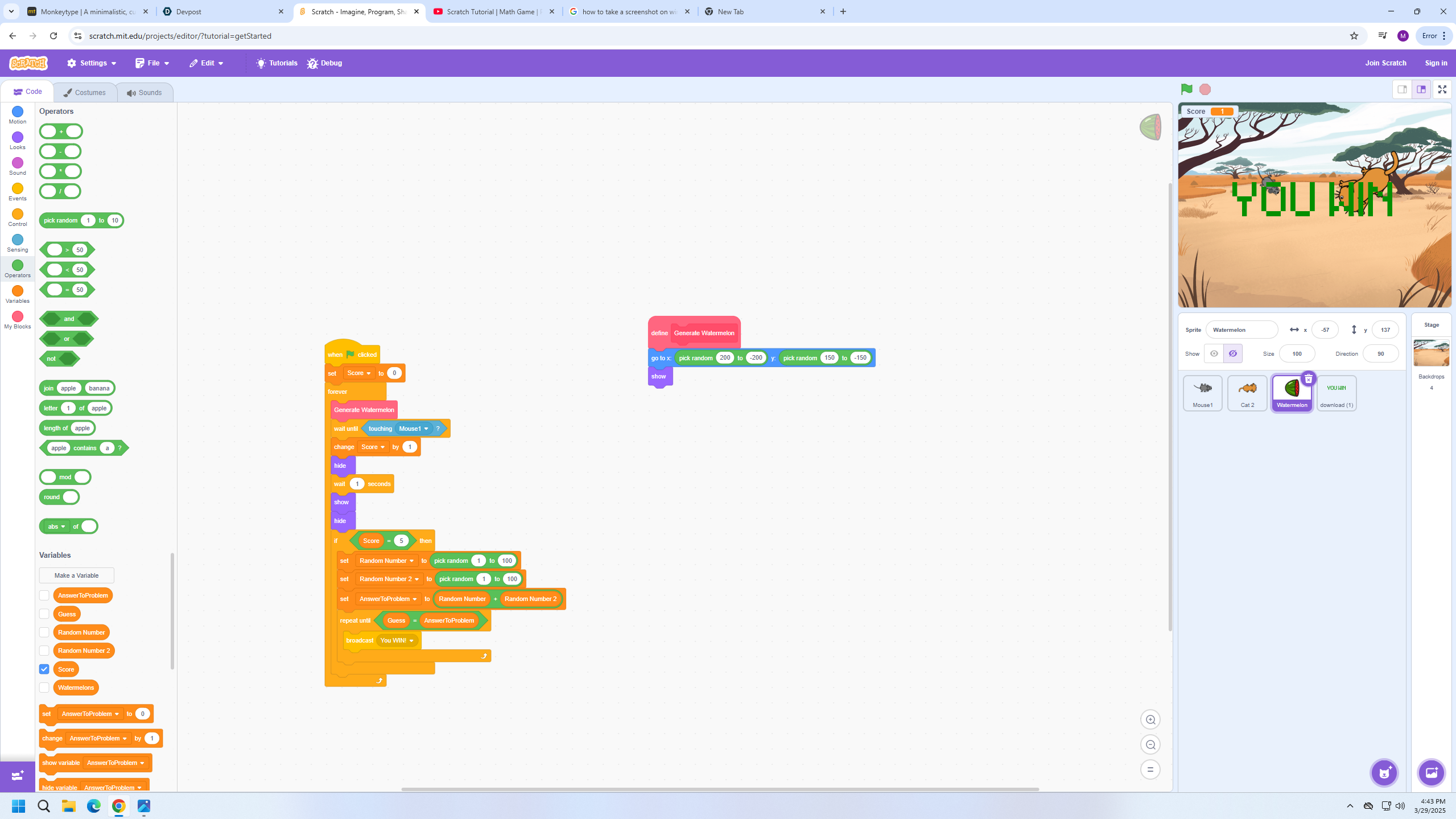Uncheck the Score variable checkbox
1456x819 pixels.
click(x=44, y=669)
